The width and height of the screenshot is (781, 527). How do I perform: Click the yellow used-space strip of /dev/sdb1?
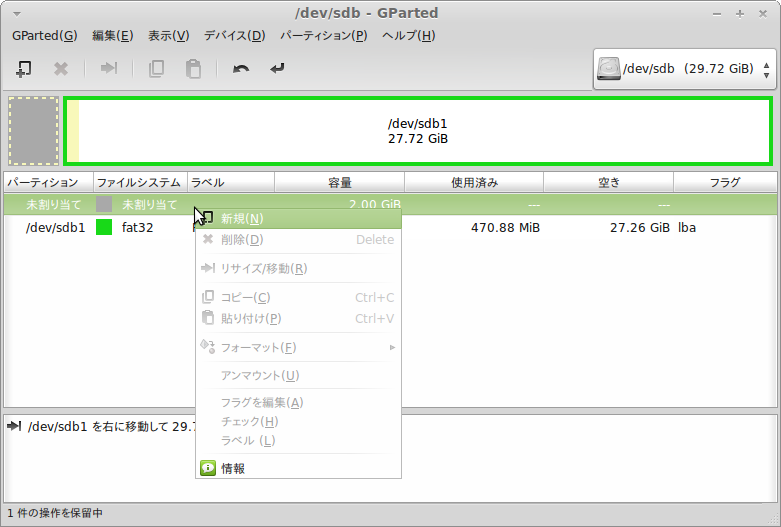tap(73, 132)
